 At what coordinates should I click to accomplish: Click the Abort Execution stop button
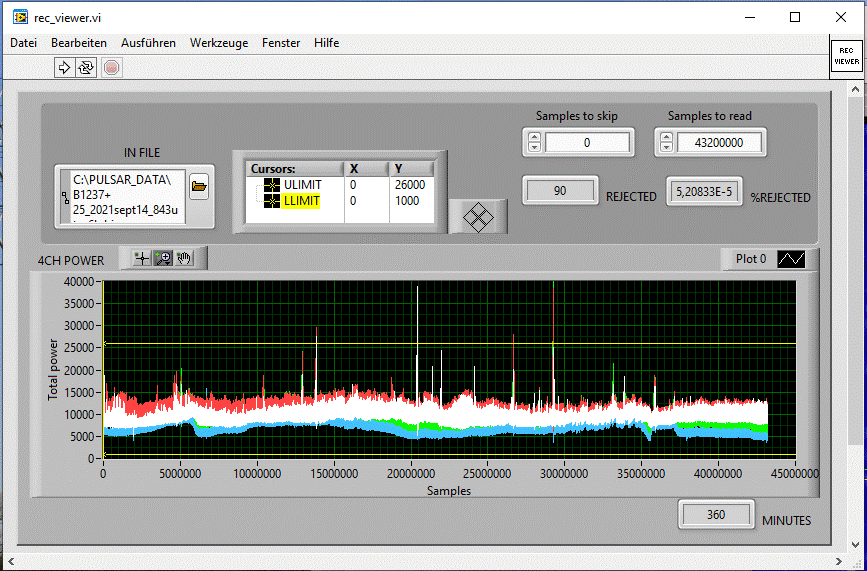pos(112,68)
